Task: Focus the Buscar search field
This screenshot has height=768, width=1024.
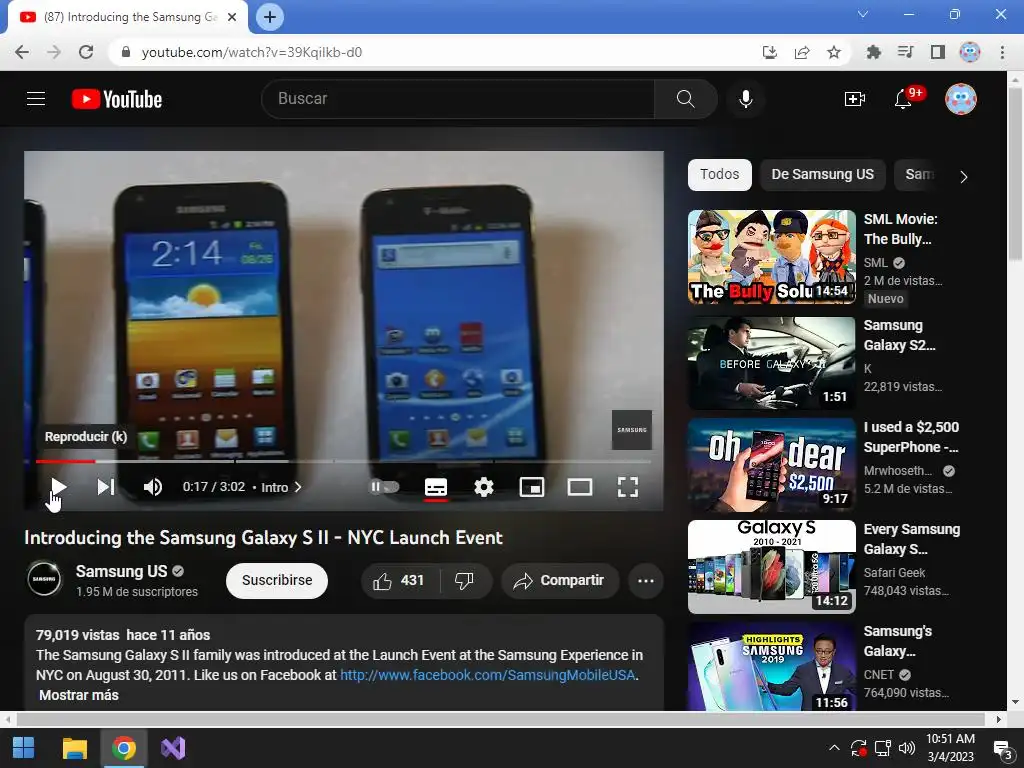Action: point(458,99)
